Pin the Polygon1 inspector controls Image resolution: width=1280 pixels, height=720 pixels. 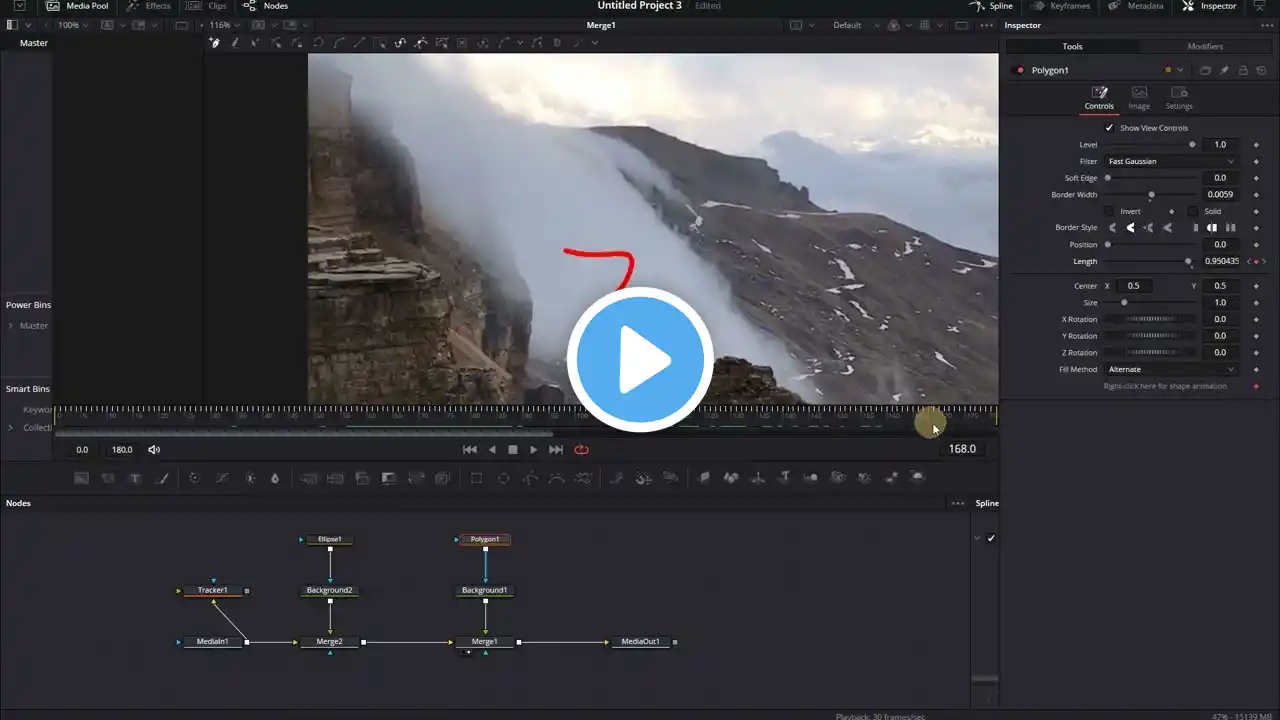point(1224,70)
